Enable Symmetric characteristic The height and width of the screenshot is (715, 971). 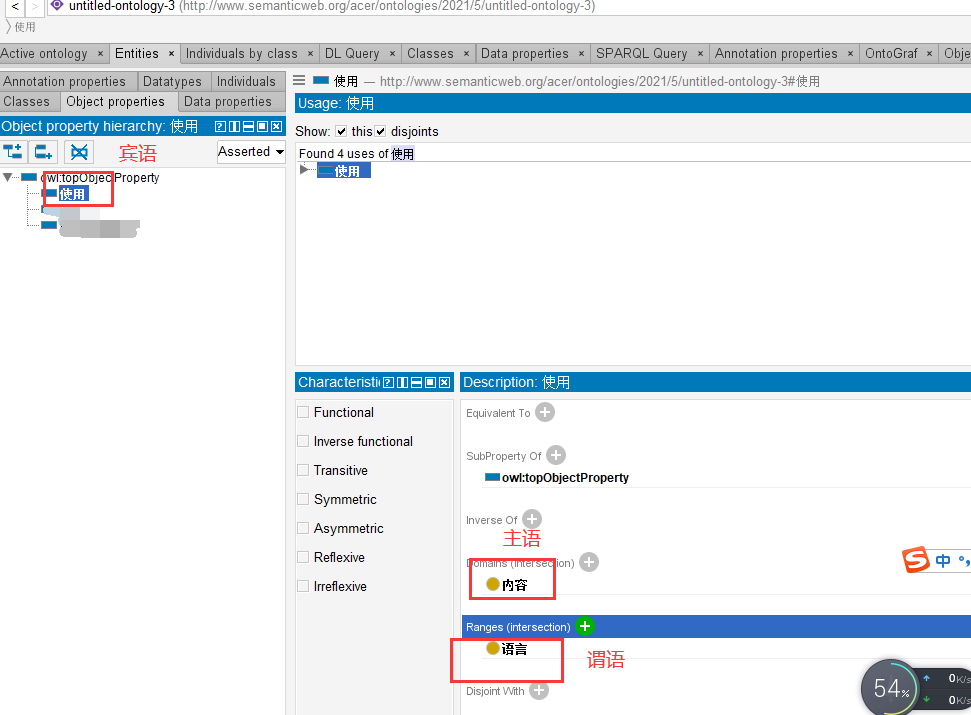pos(303,500)
